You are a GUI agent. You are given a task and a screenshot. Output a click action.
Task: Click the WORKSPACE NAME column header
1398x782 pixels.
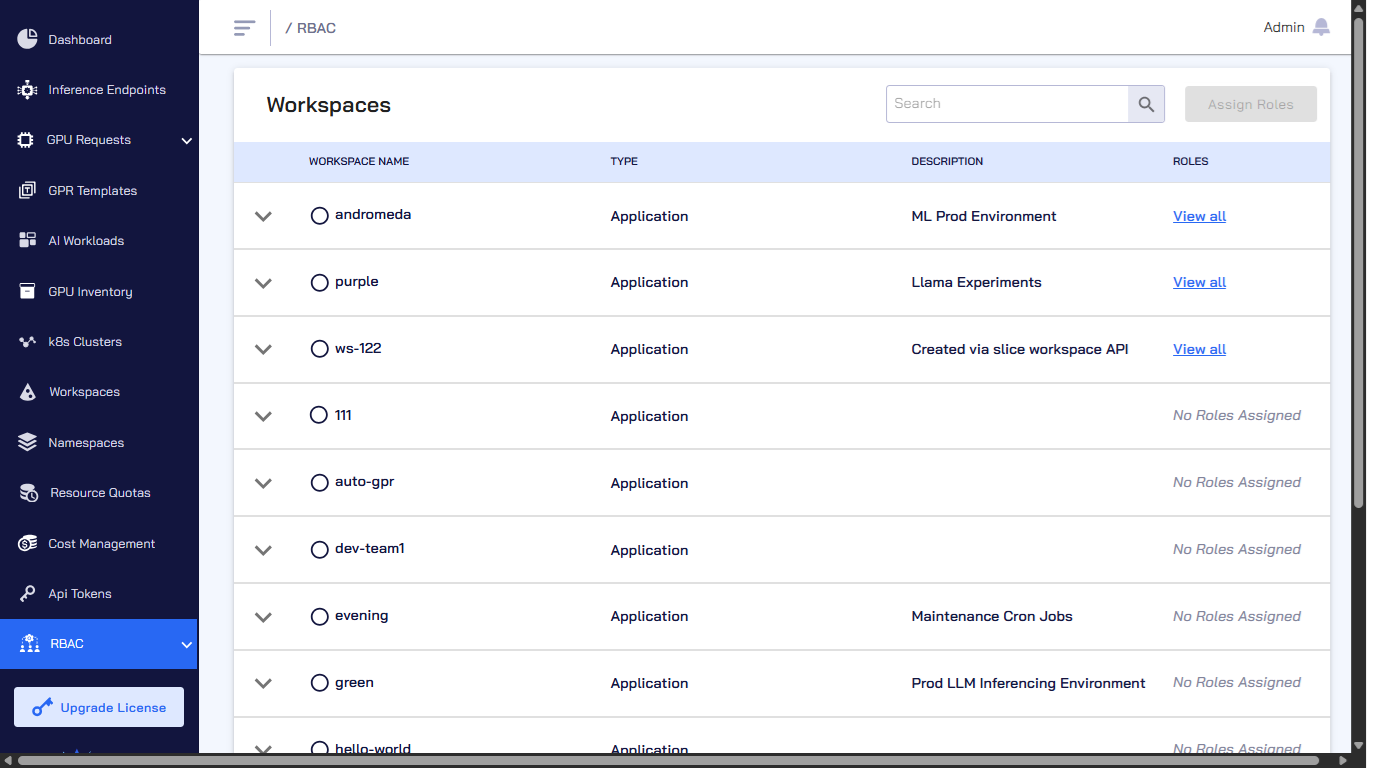click(359, 161)
